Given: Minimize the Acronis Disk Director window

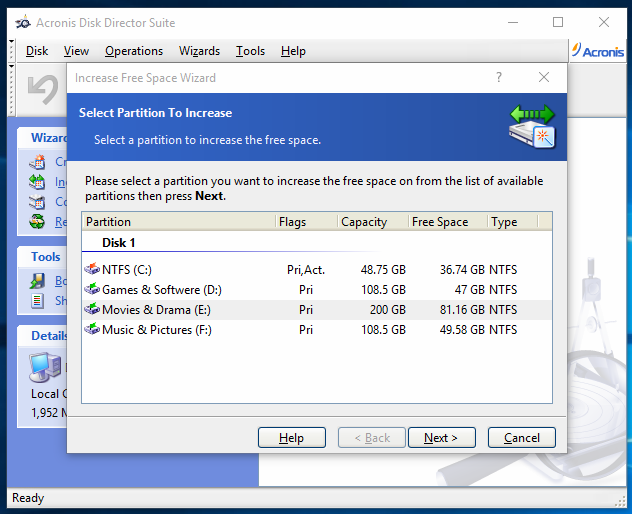Looking at the screenshot, I should point(513,22).
